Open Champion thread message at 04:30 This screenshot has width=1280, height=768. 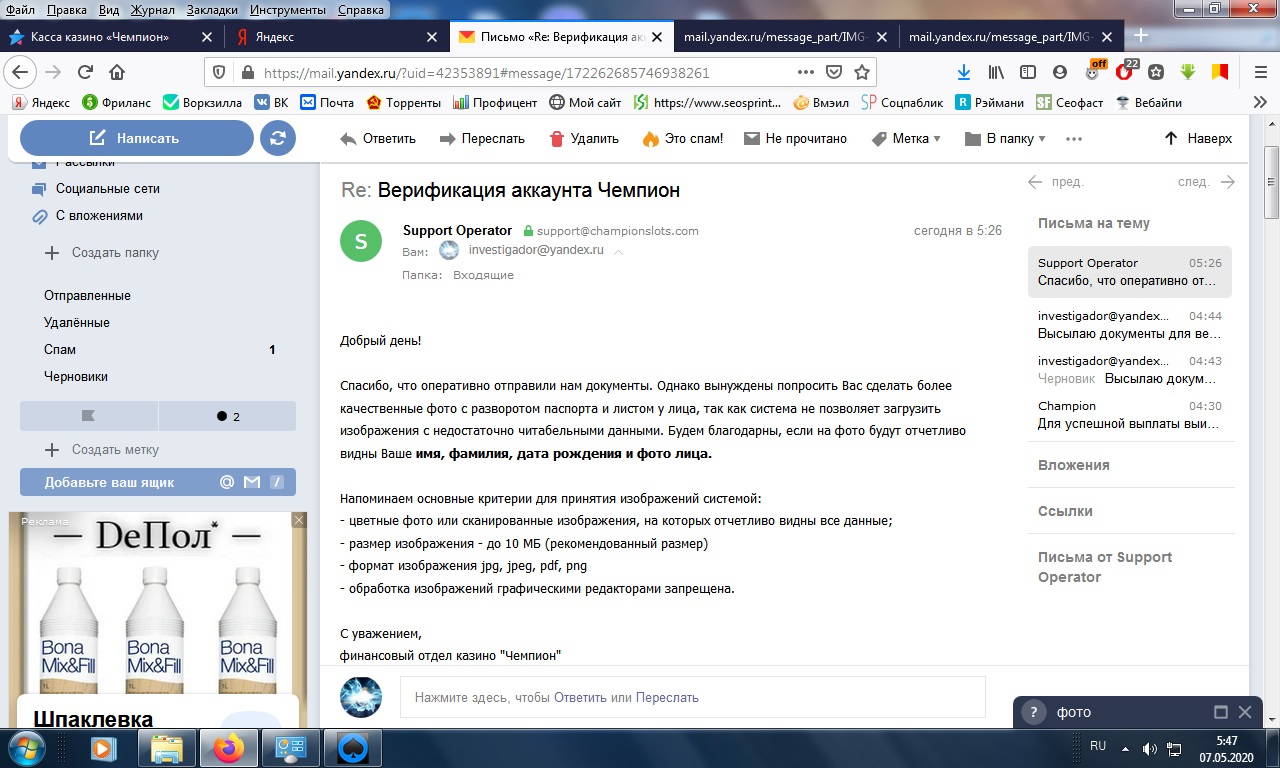(x=1130, y=415)
